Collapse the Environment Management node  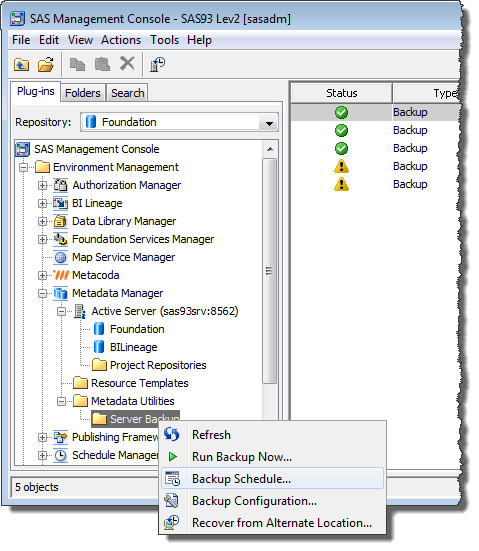pos(24,167)
